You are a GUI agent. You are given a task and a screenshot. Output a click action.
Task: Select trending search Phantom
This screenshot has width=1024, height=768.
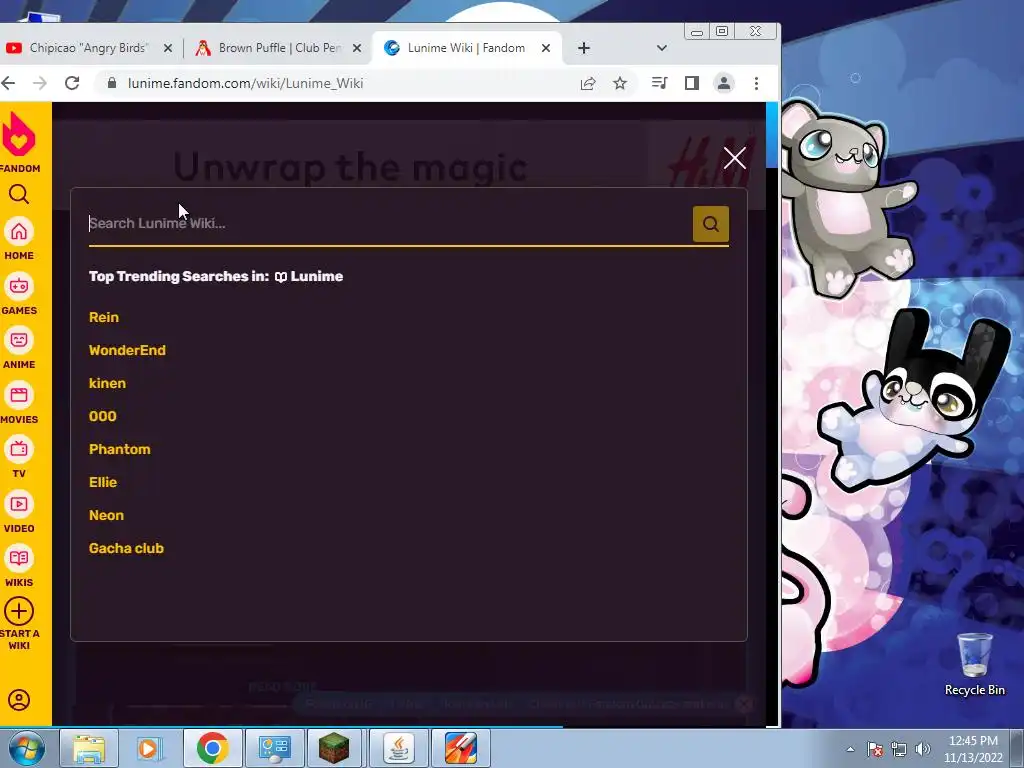120,449
